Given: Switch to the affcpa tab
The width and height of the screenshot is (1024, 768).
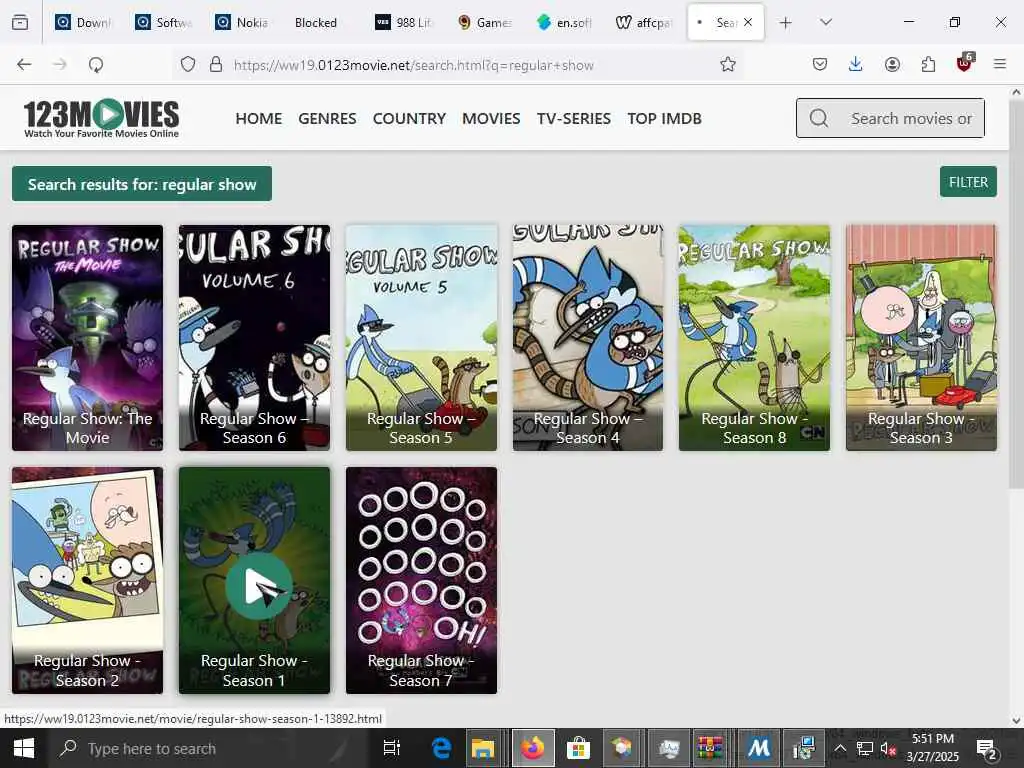Looking at the screenshot, I should click(x=644, y=23).
